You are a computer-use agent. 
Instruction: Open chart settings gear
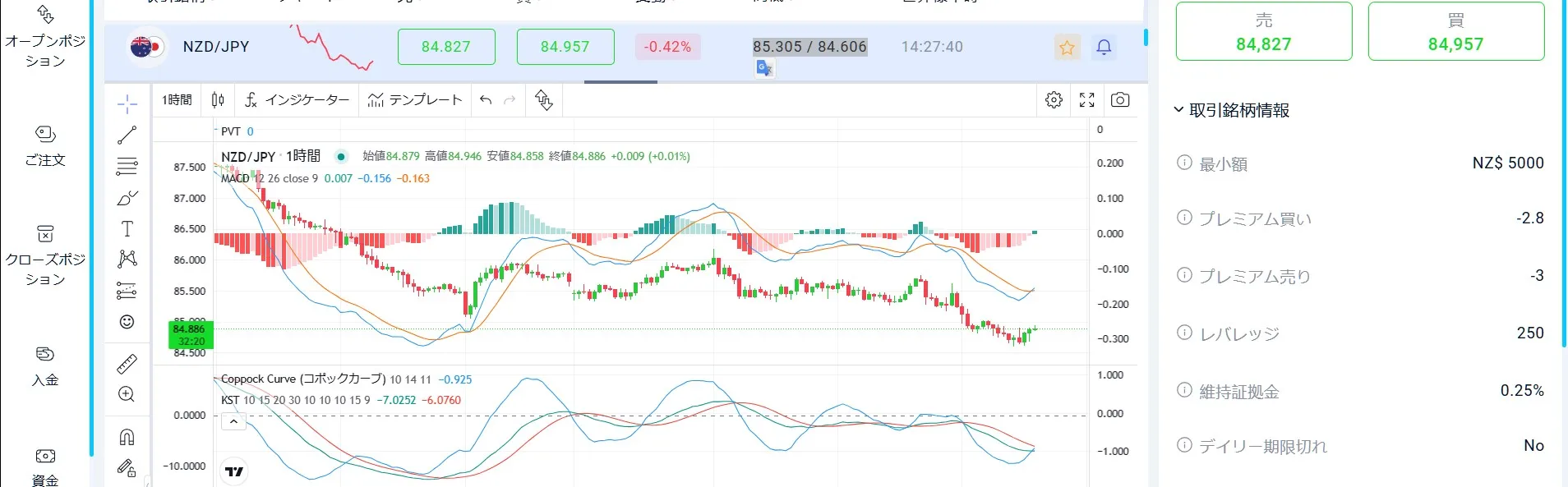(1054, 100)
